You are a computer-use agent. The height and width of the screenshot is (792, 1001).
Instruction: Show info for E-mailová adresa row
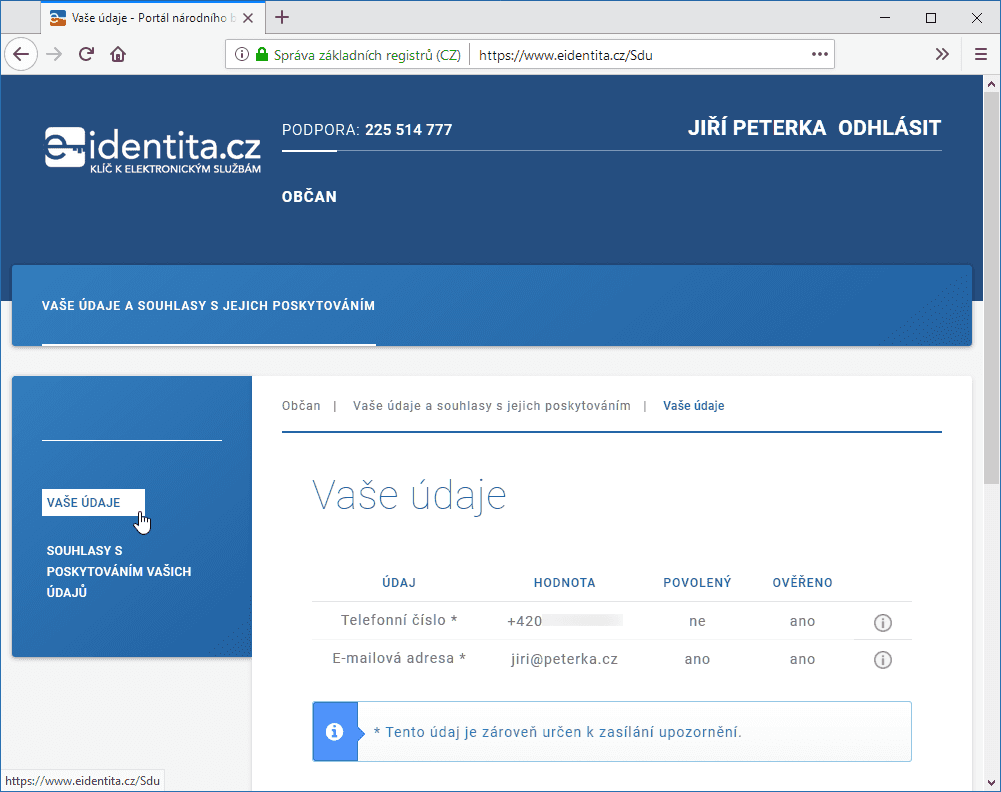pos(882,660)
